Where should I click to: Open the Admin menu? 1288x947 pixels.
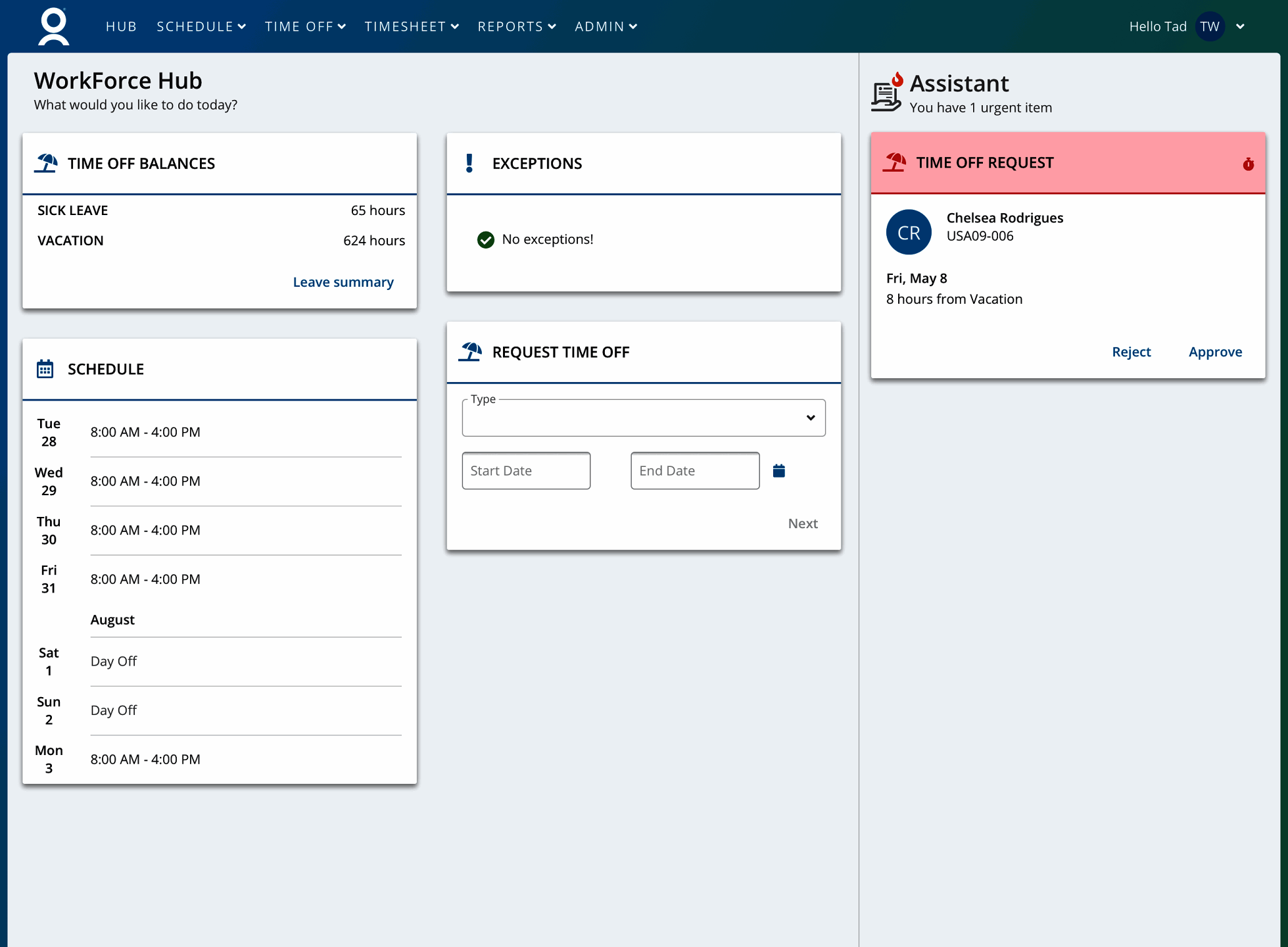click(605, 27)
